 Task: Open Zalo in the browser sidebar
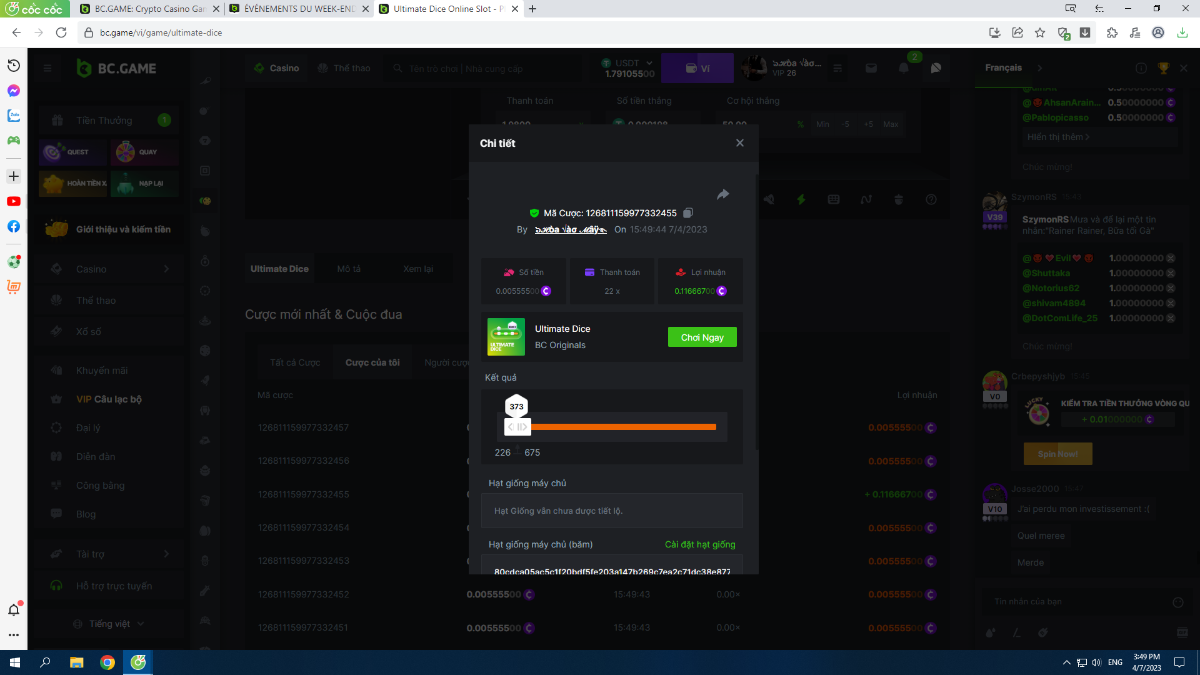14,115
